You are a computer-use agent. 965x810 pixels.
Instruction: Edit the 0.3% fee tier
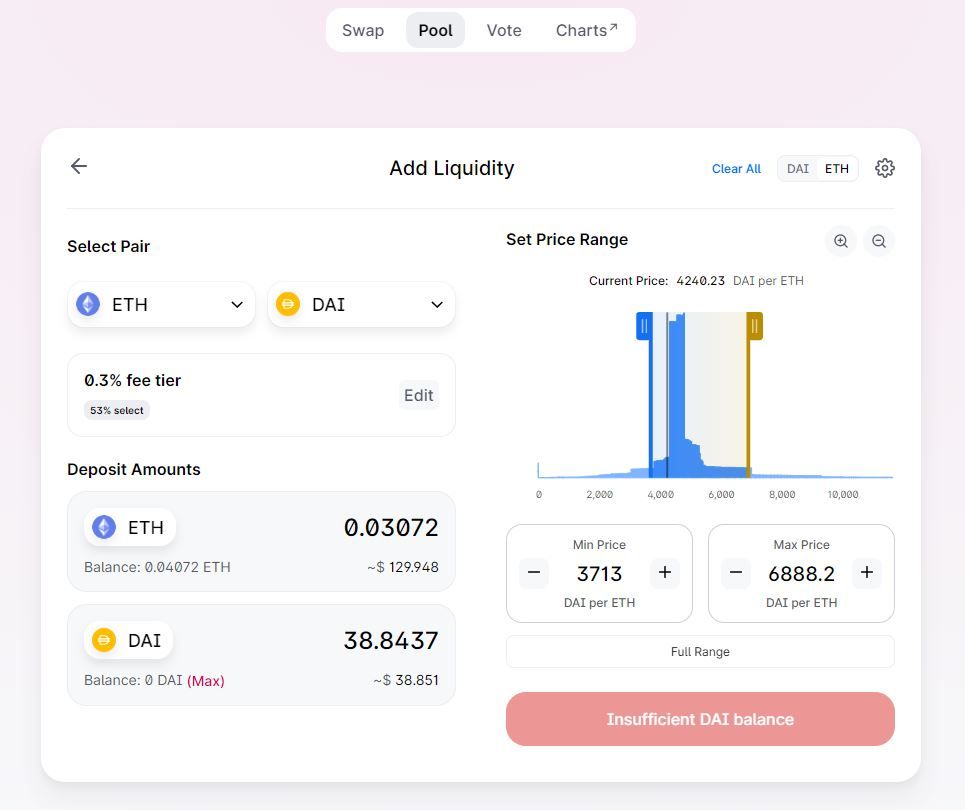(x=418, y=395)
